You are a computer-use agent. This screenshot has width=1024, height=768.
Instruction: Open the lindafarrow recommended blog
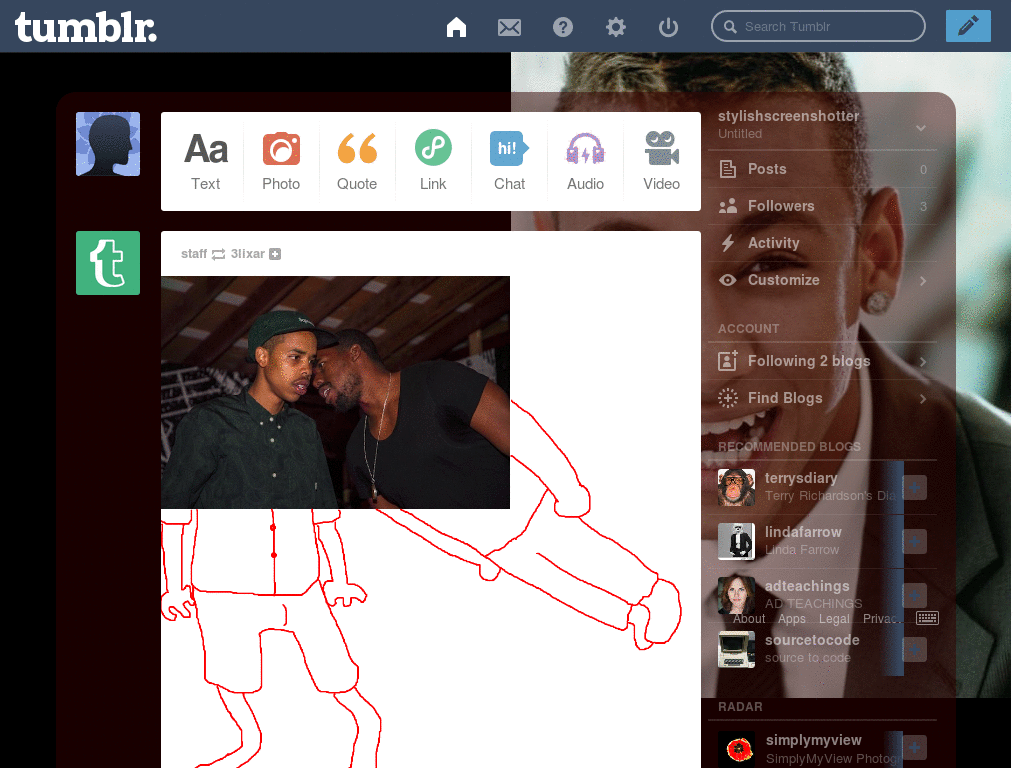point(803,532)
